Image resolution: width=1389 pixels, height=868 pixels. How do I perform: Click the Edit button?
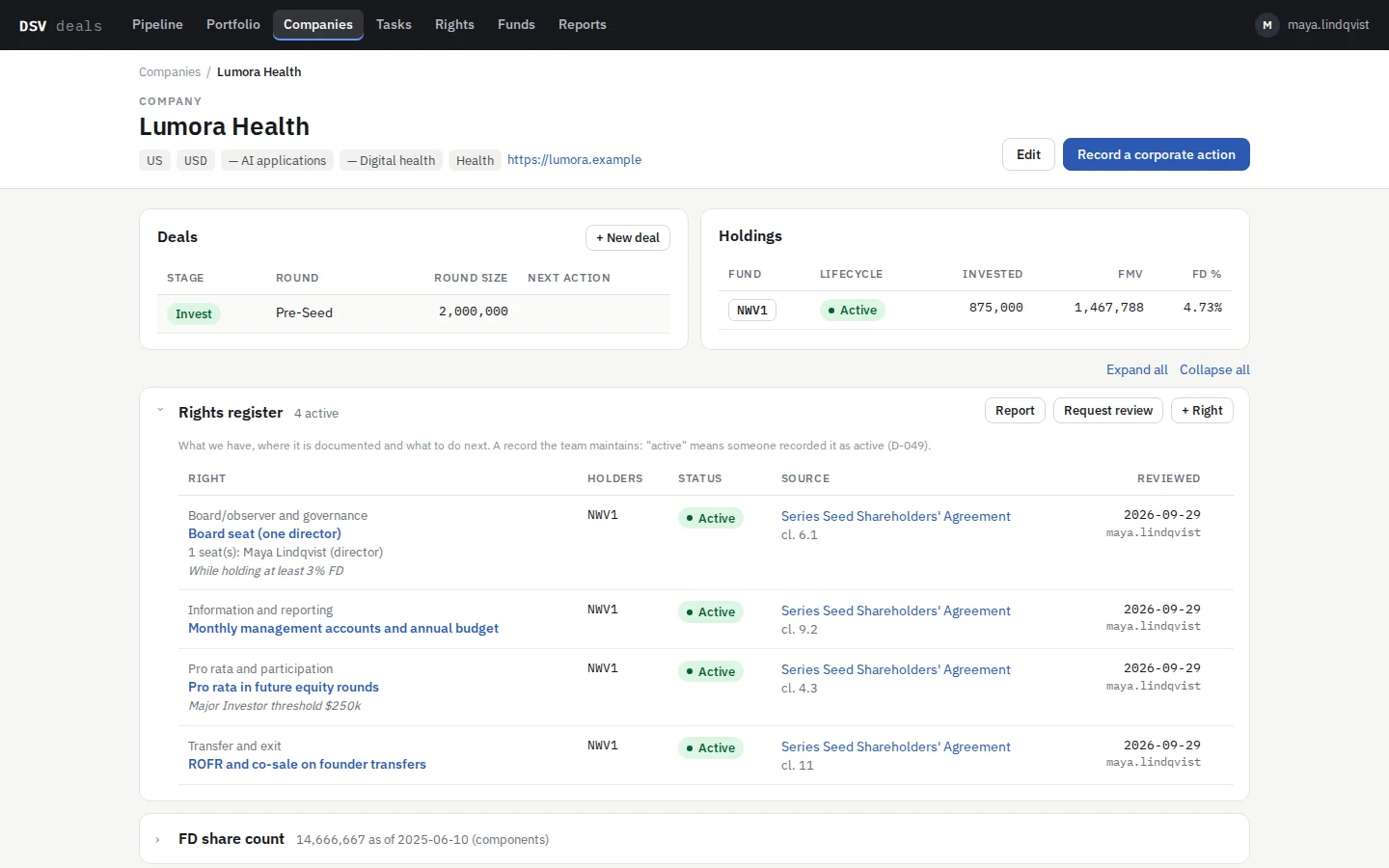(1028, 154)
